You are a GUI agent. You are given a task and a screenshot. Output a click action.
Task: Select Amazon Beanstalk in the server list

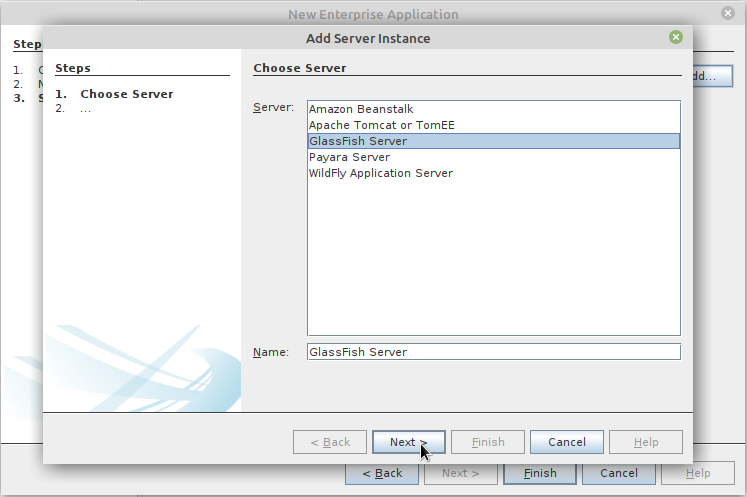tap(361, 109)
